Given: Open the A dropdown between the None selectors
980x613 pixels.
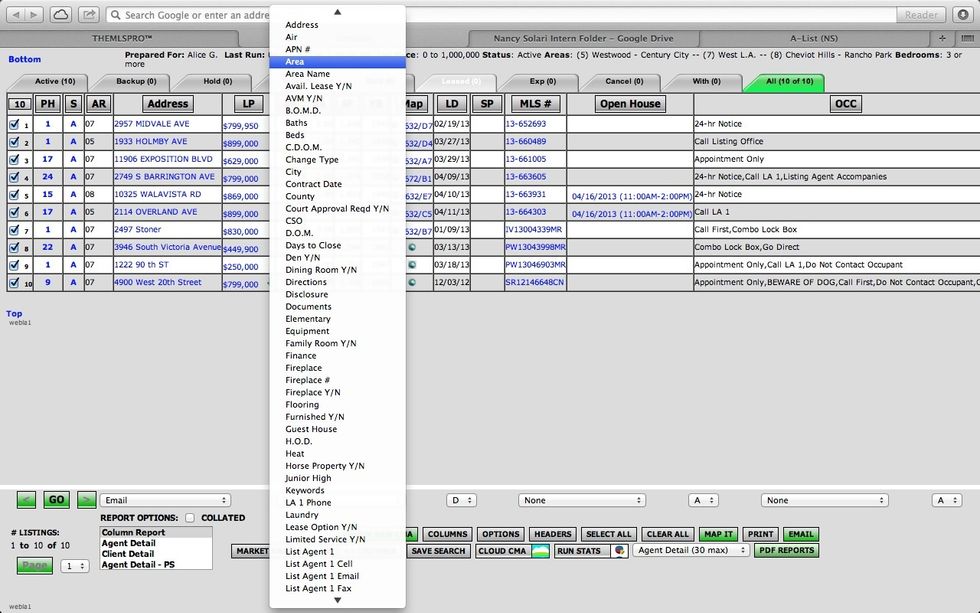Looking at the screenshot, I should 703,500.
